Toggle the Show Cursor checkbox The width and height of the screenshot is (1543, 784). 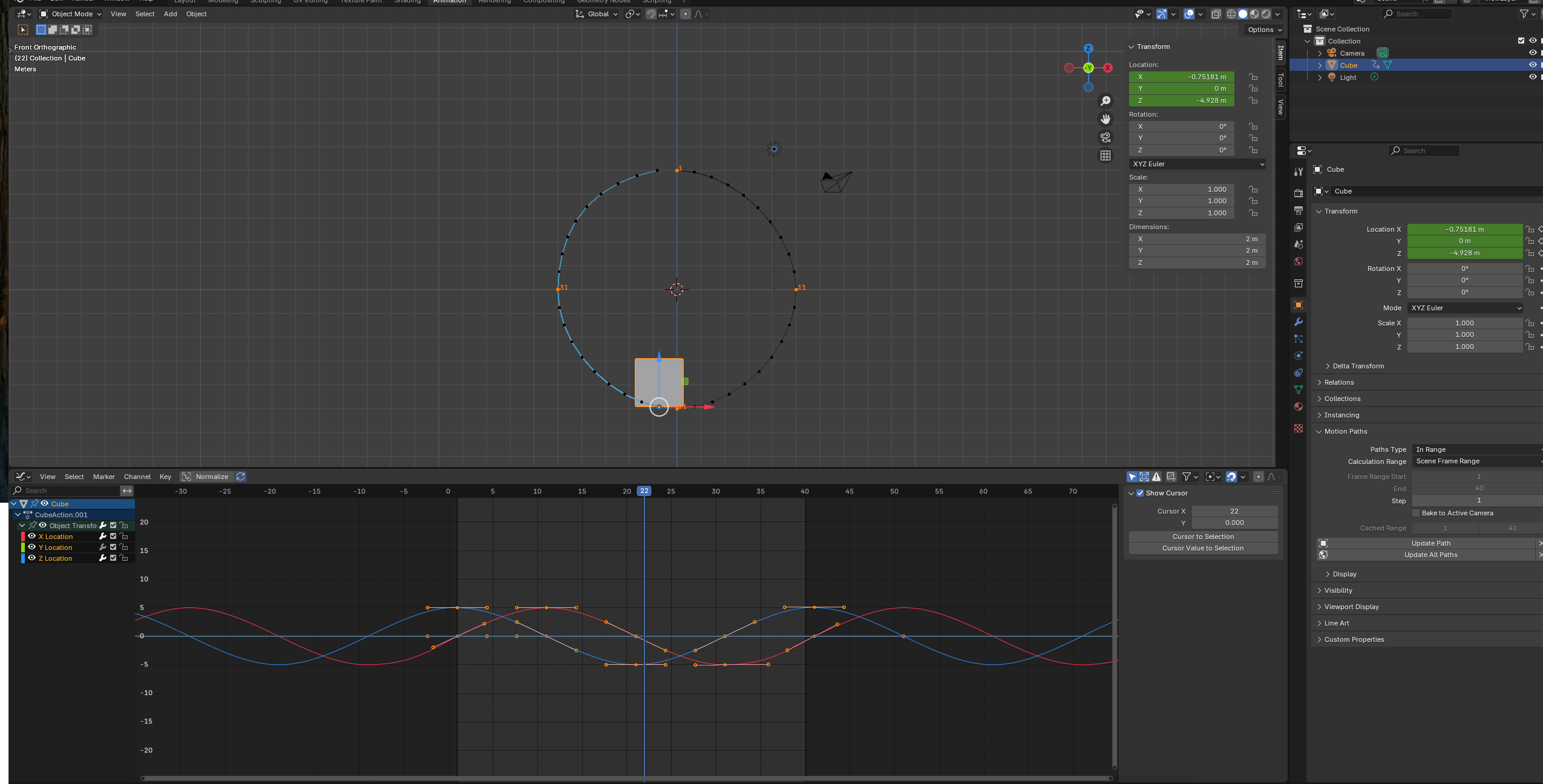click(x=1140, y=493)
